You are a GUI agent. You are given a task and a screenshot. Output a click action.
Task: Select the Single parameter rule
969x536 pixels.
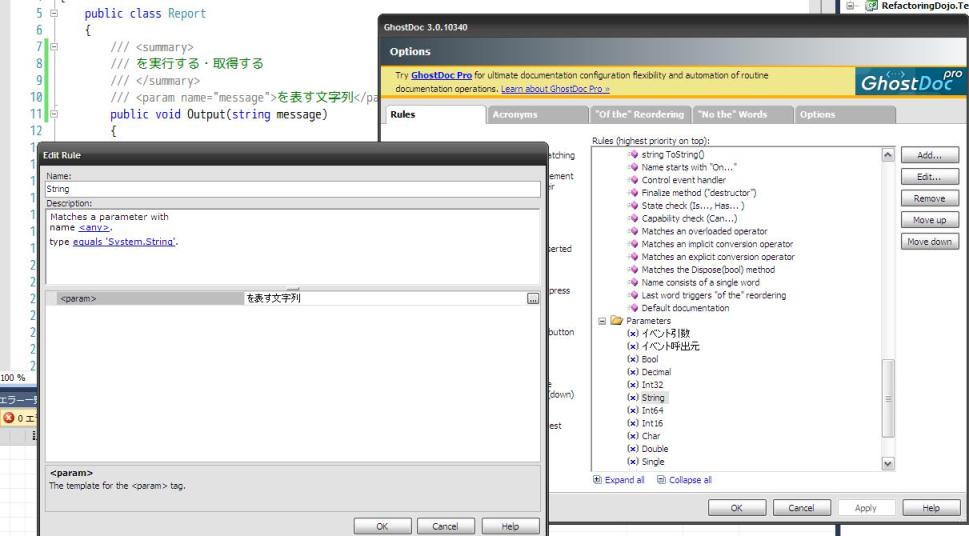[x=653, y=462]
